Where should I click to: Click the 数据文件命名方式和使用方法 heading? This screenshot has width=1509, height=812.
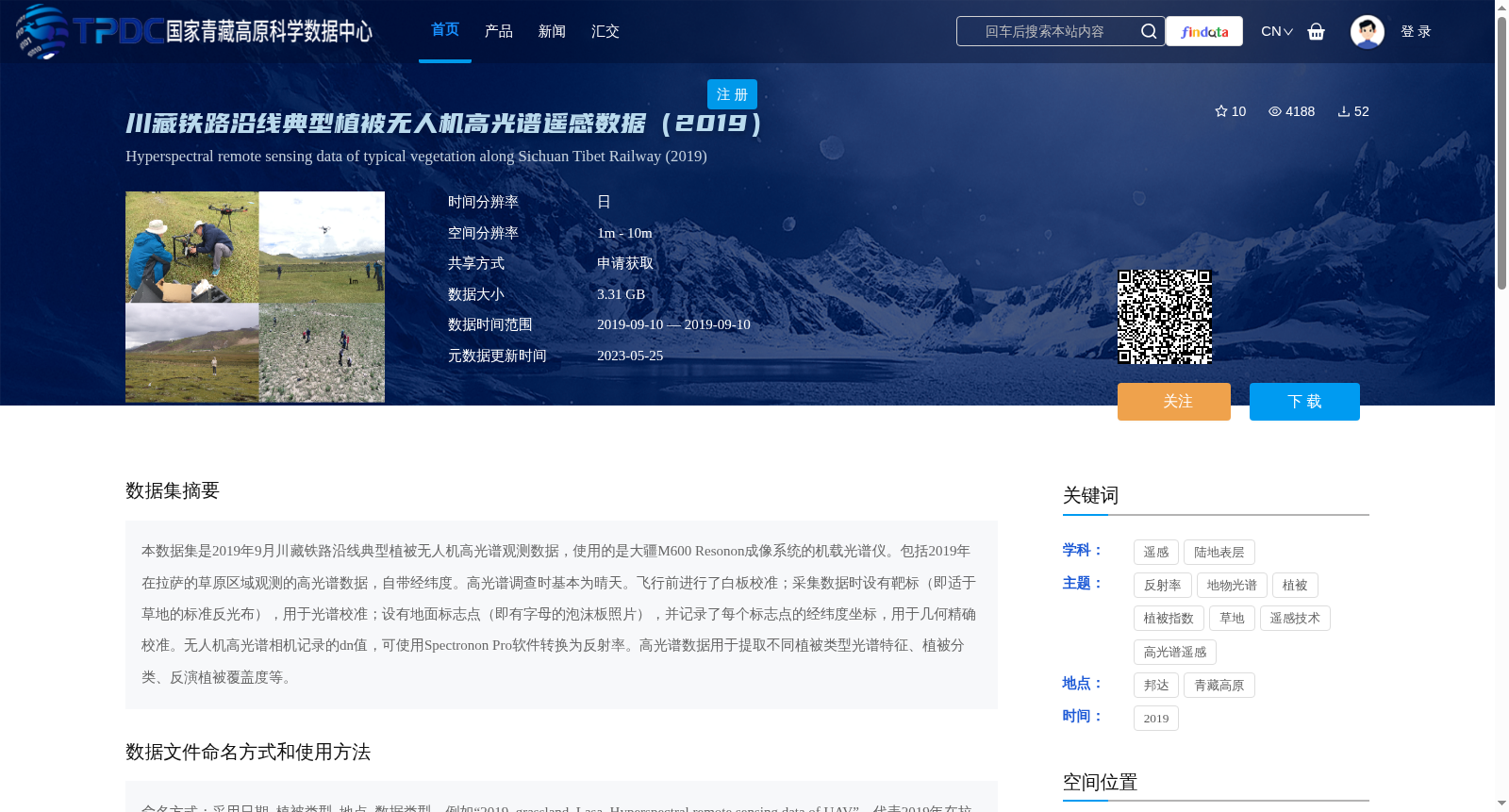click(x=248, y=752)
